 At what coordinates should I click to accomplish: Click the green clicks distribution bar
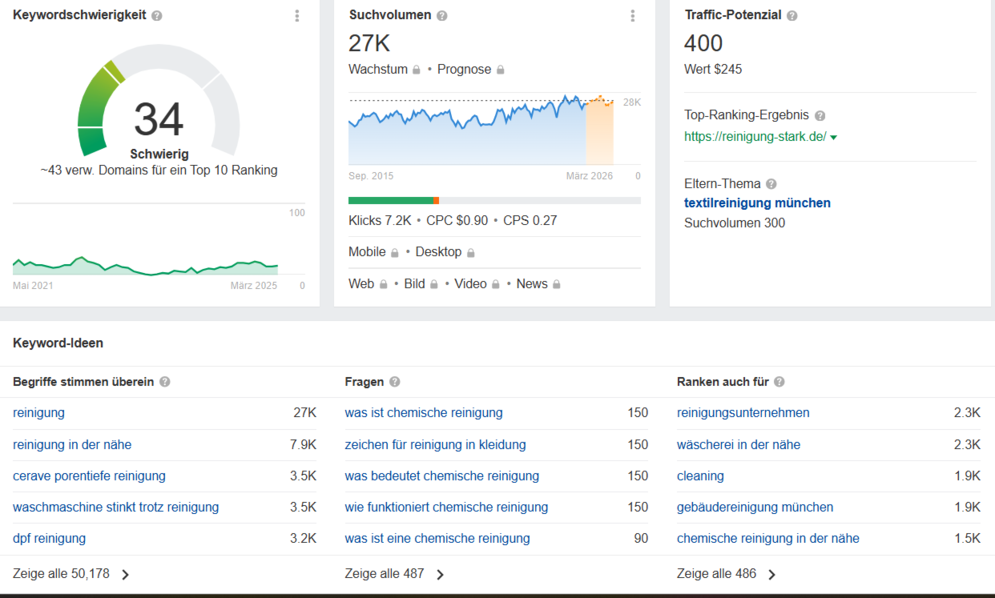[391, 201]
